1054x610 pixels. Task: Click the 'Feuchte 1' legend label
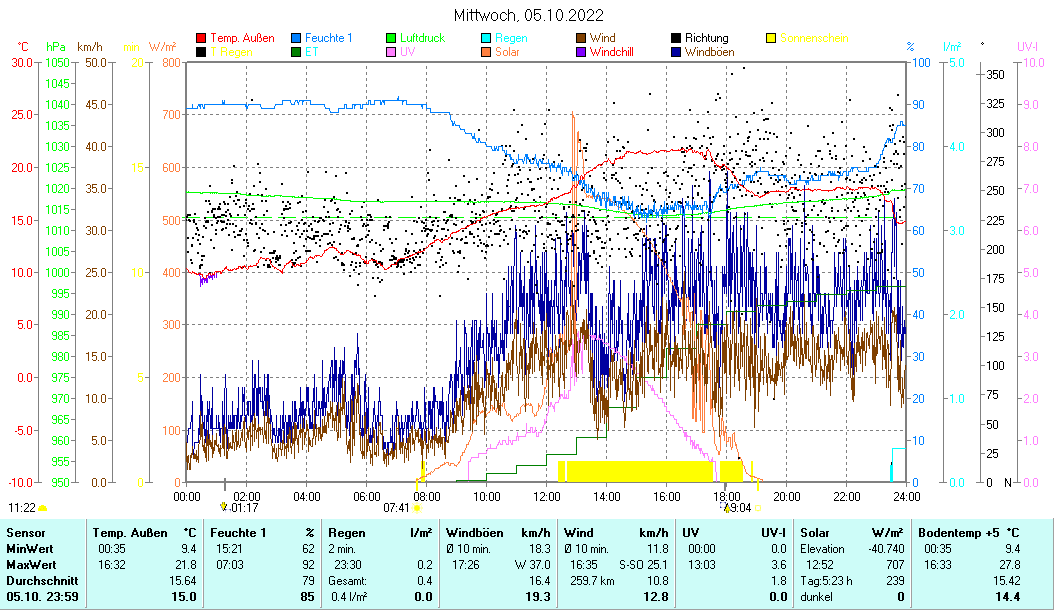[328, 38]
